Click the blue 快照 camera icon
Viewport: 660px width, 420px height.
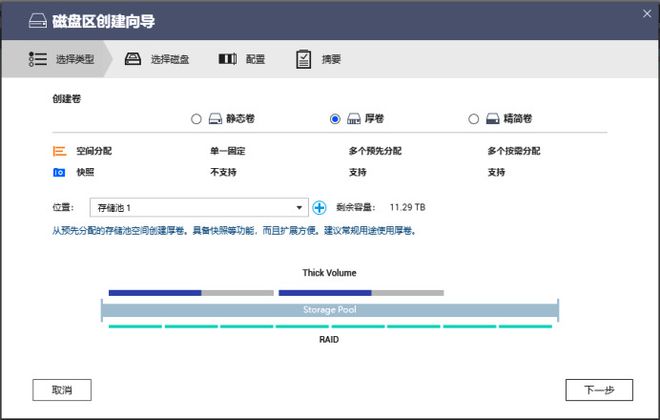(59, 172)
